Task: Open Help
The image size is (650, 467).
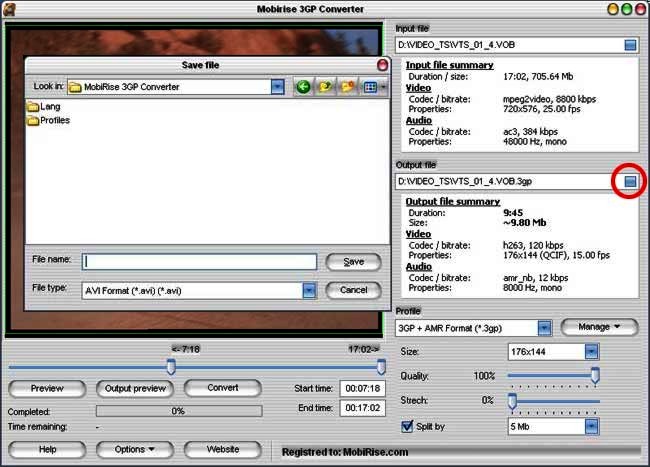Action: pyautogui.click(x=47, y=450)
